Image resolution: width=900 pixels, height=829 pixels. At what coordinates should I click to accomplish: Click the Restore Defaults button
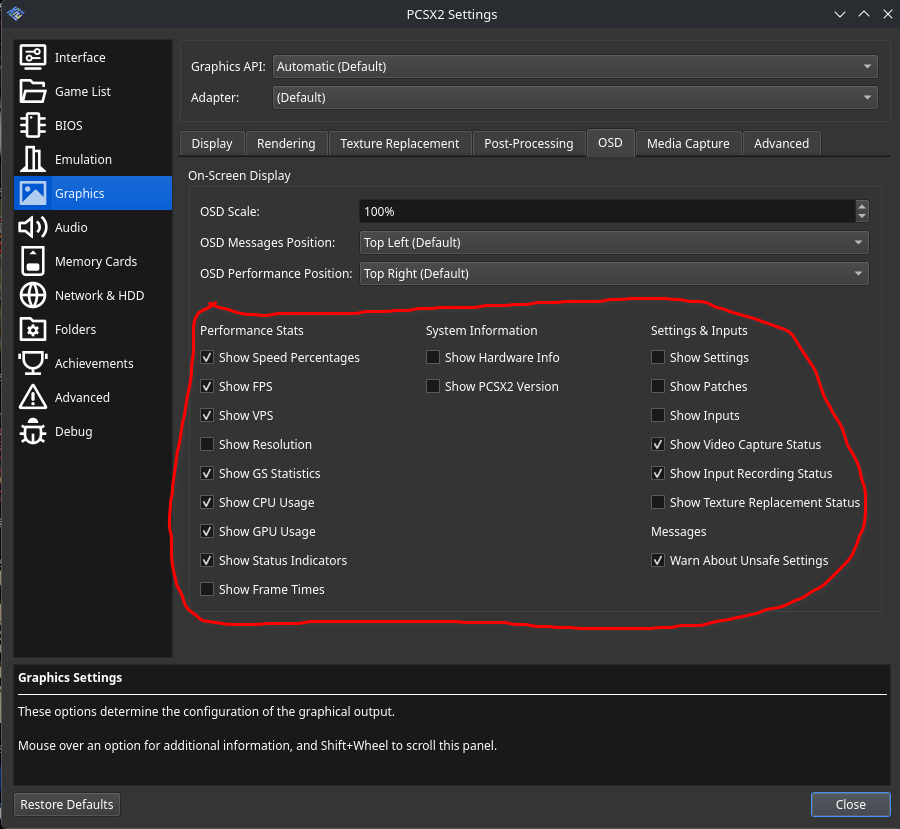[x=67, y=804]
